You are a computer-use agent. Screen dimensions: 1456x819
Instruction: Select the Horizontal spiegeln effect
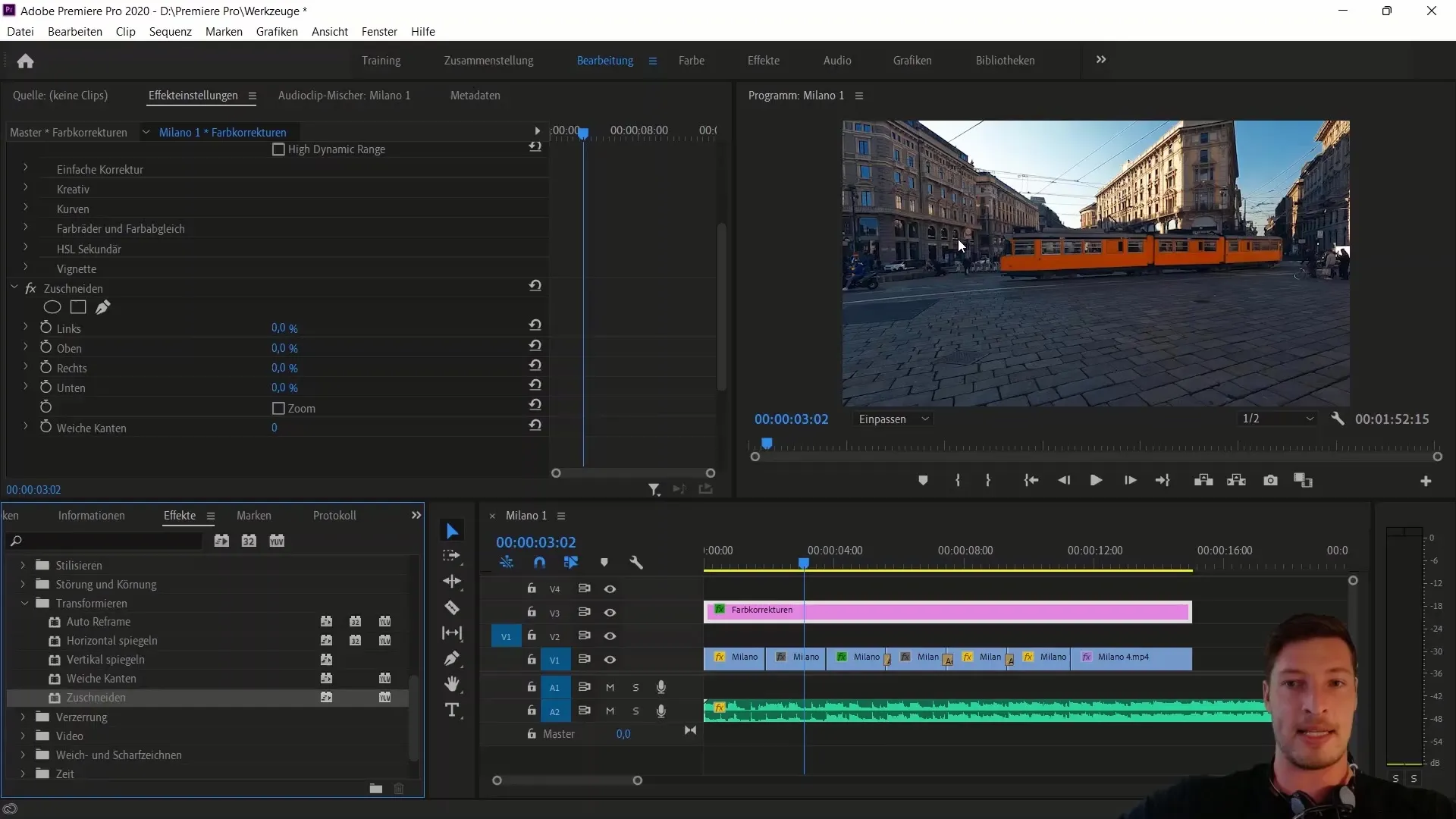[x=112, y=641]
